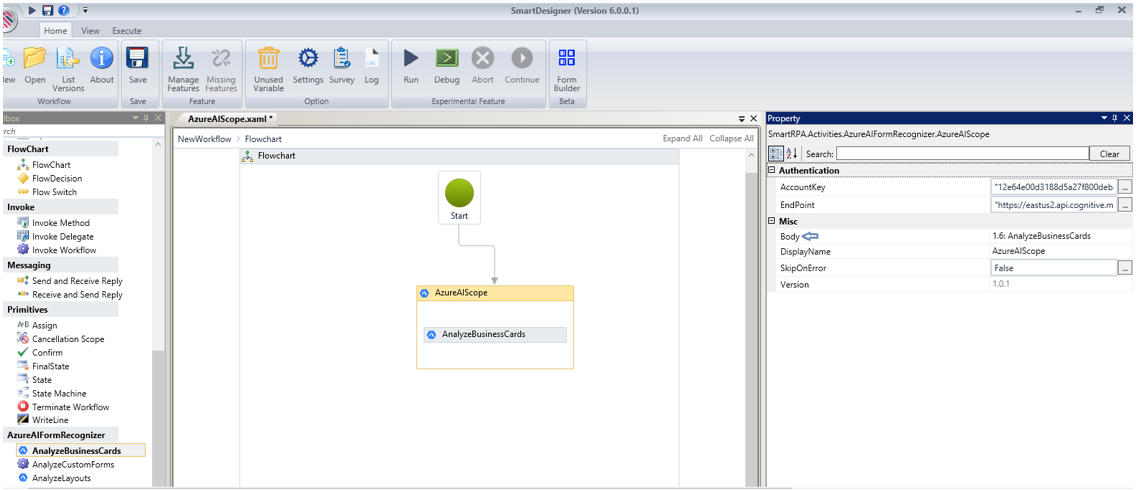Open the document tab list dropdown arrow

[x=742, y=118]
